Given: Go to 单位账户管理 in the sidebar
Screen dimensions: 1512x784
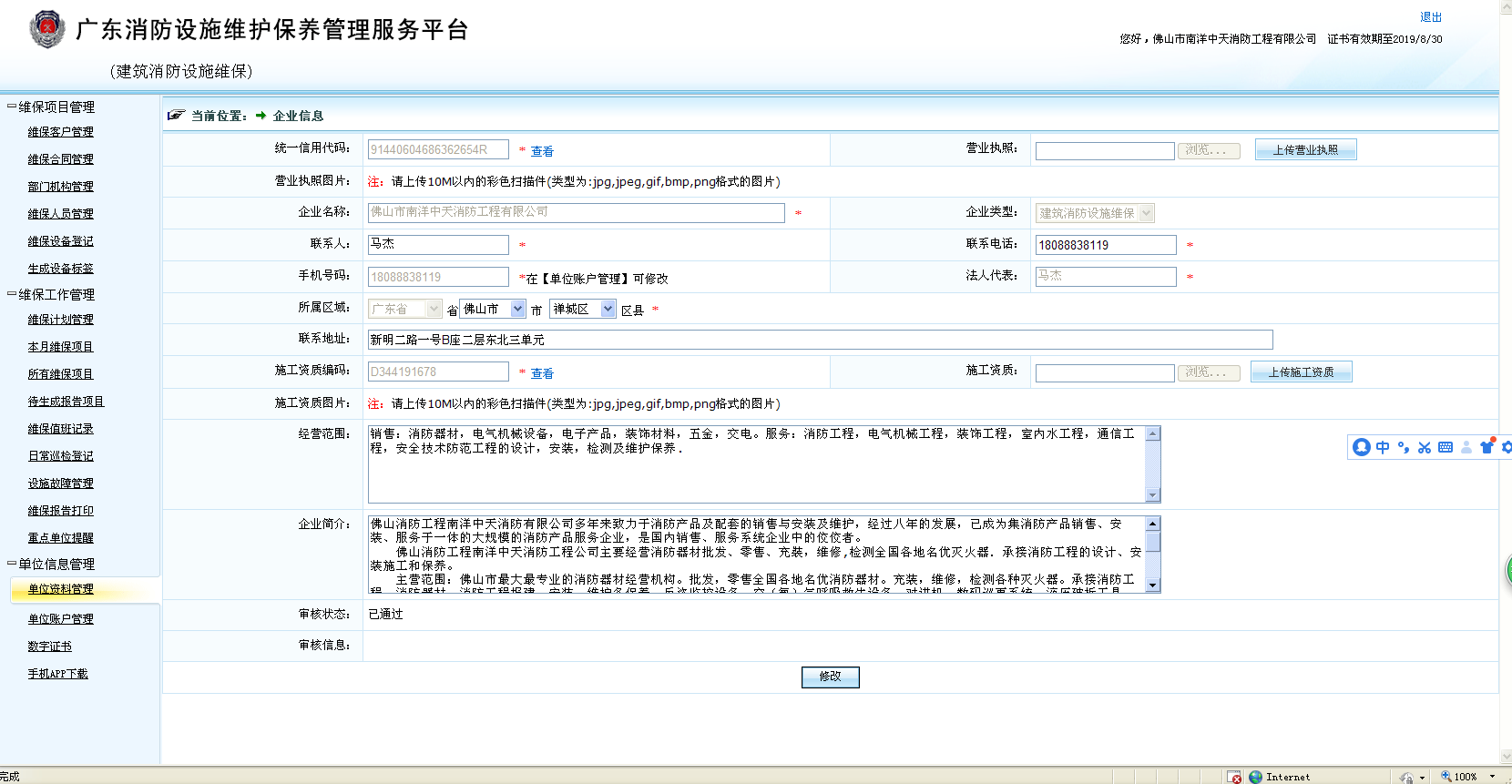Looking at the screenshot, I should click(60, 619).
